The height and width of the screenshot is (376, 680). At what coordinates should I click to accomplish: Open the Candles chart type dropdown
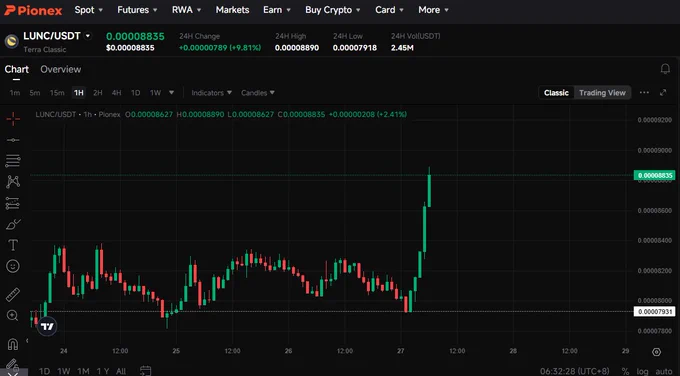[x=258, y=93]
